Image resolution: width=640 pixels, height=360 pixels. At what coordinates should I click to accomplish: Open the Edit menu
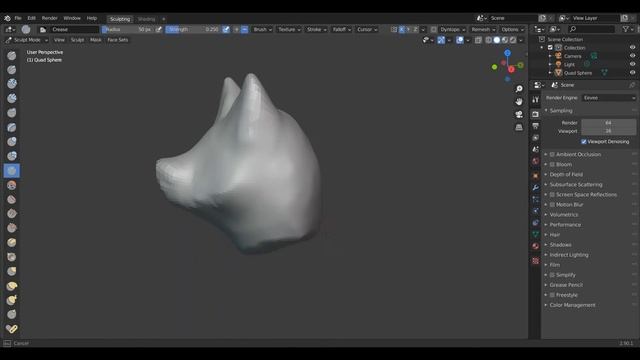click(31, 18)
